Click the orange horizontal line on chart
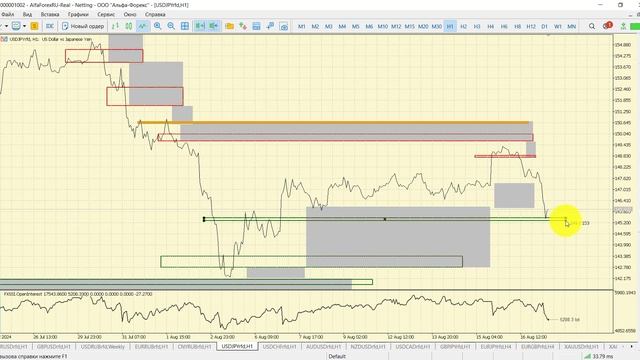640x360 pixels. tap(334, 122)
